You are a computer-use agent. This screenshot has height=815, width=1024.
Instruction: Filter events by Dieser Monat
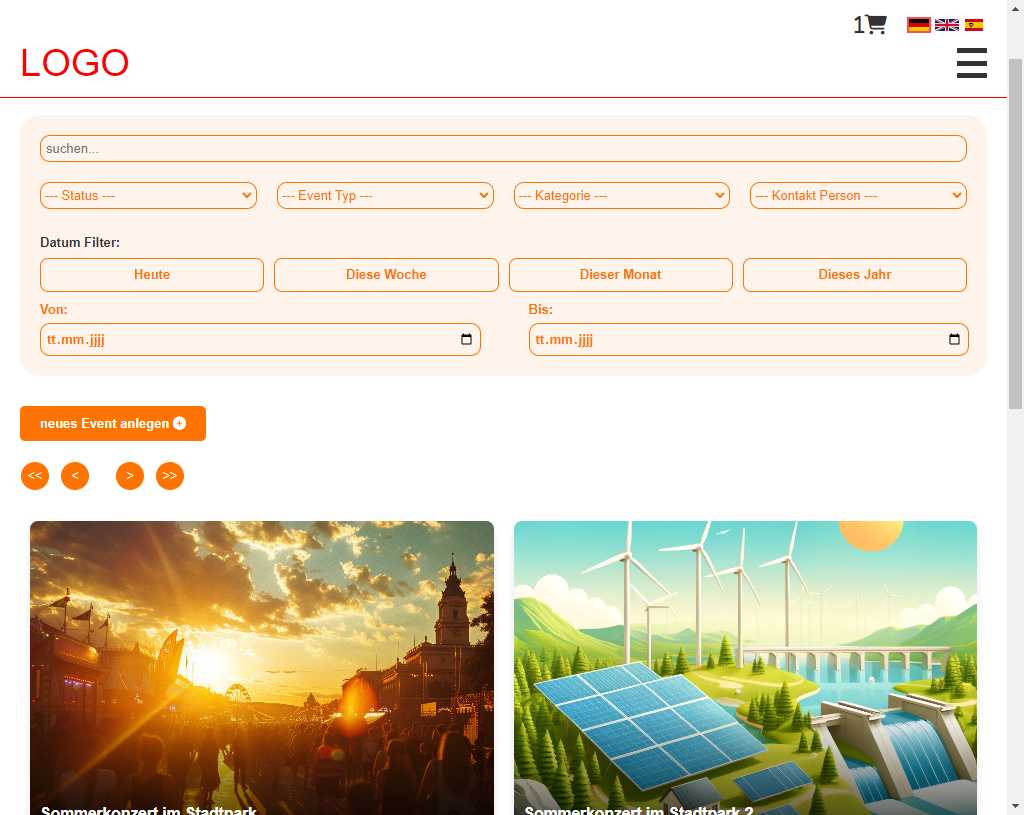coord(620,275)
